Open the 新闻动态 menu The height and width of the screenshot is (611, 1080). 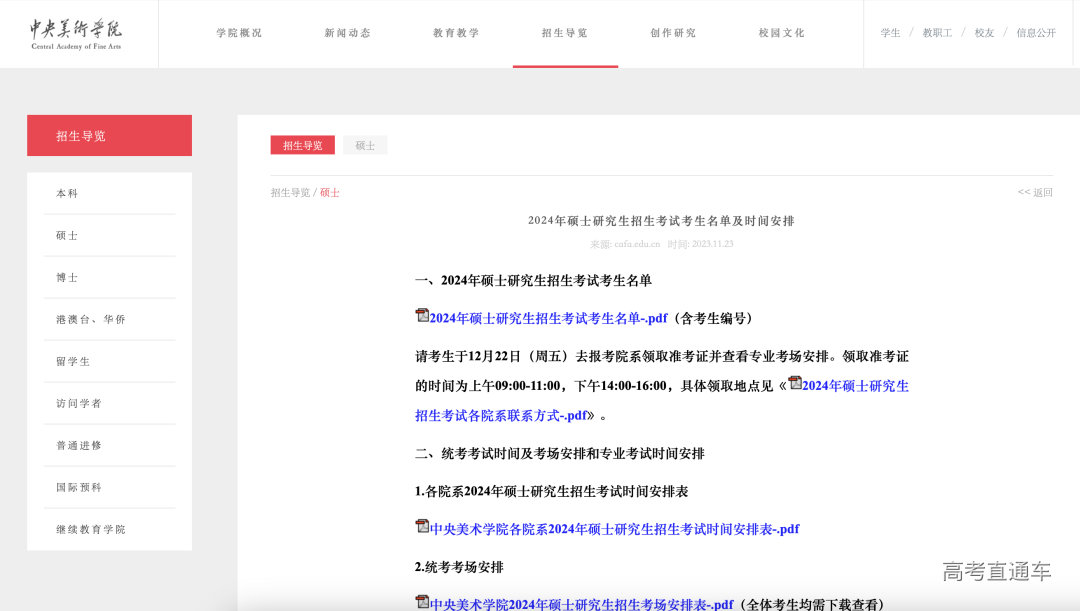pyautogui.click(x=346, y=32)
